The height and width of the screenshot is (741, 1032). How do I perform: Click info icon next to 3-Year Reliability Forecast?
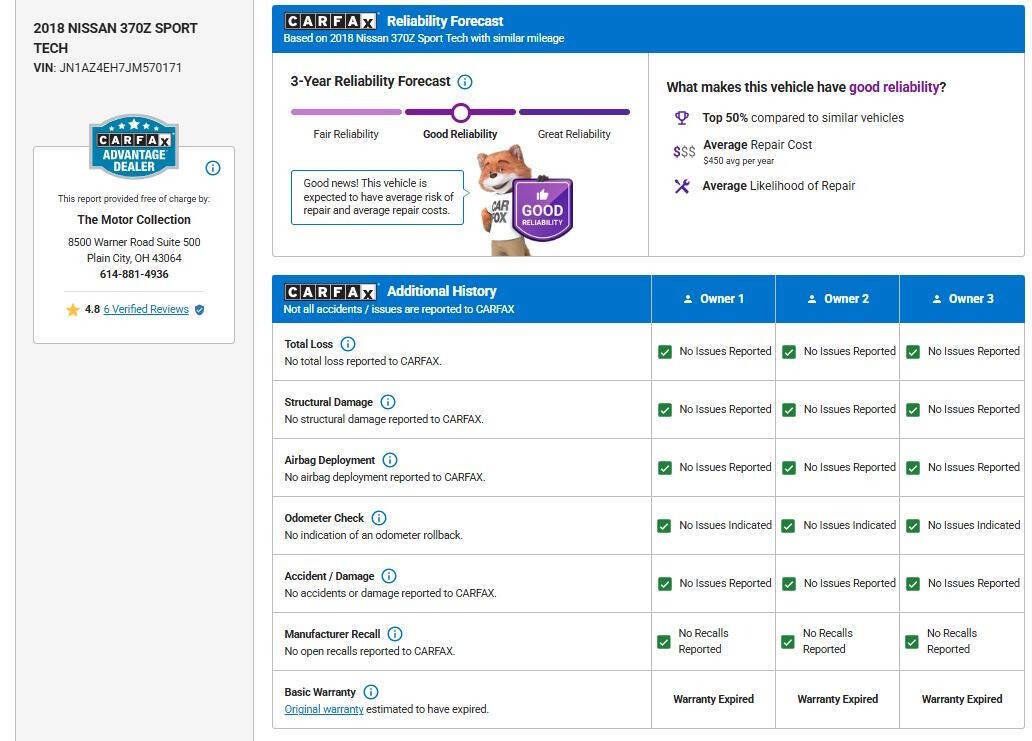(x=465, y=82)
